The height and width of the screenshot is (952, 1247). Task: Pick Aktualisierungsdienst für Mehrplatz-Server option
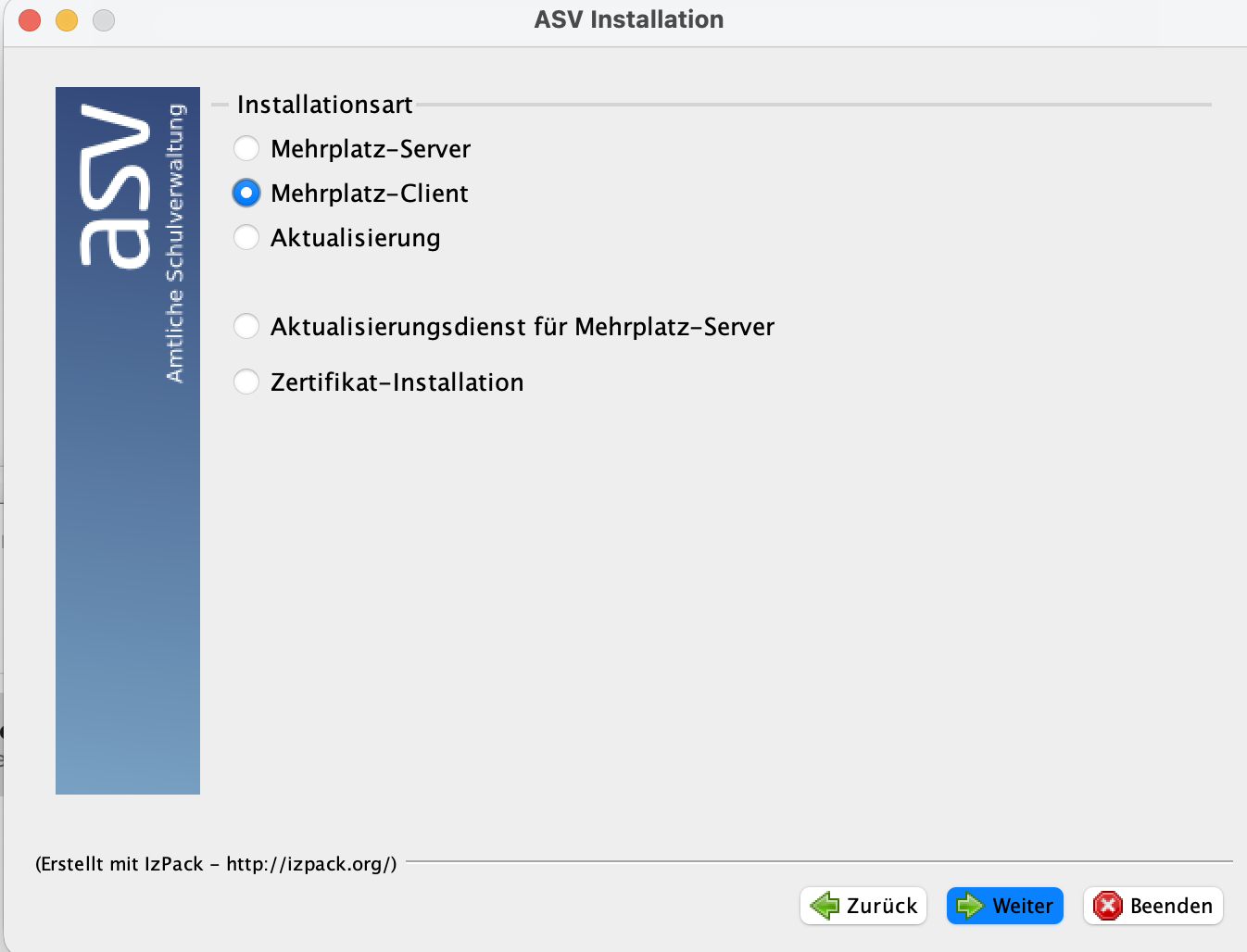[x=246, y=326]
